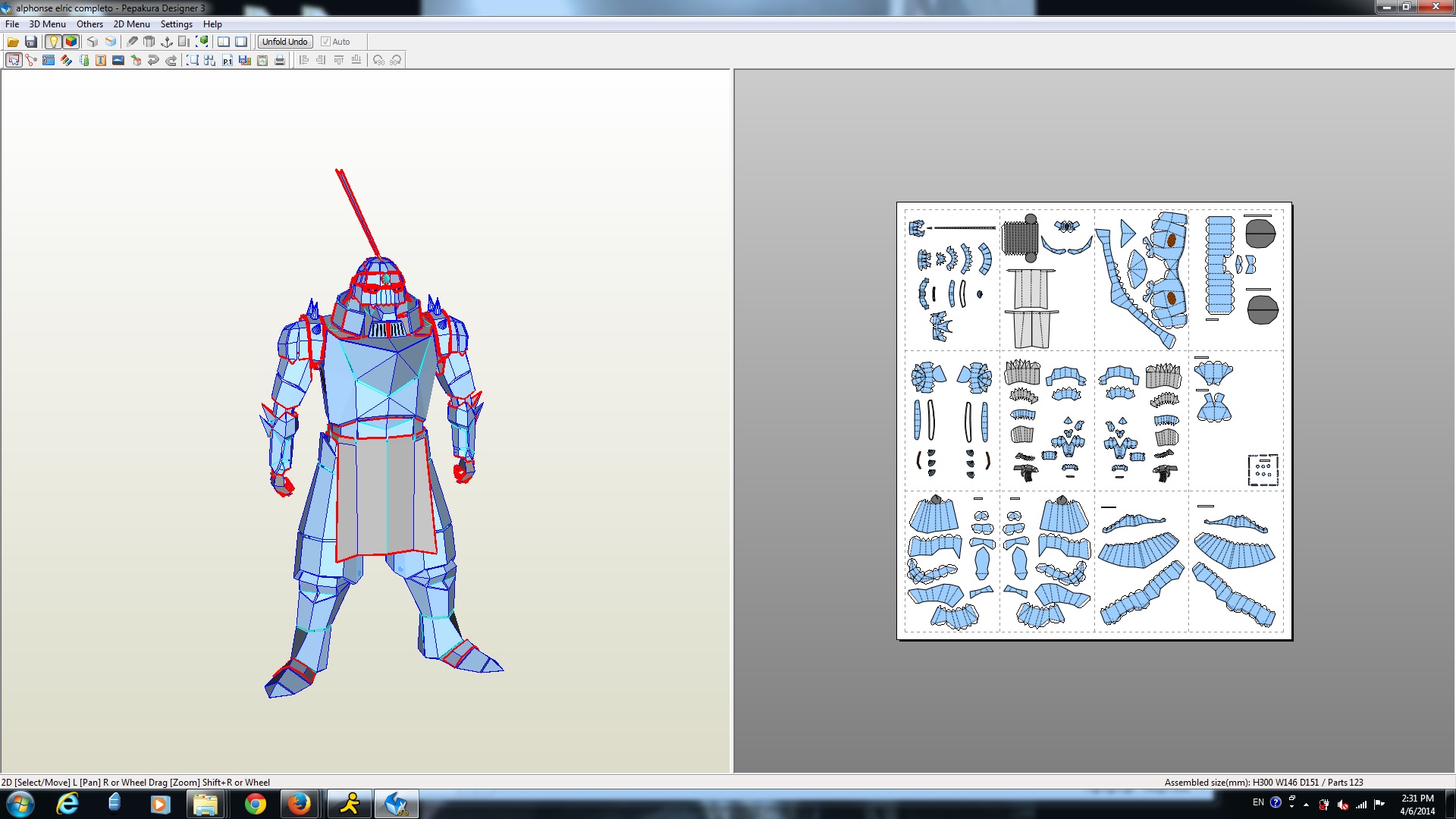Viewport: 1456px width, 819px height.
Task: Switch to single-pane window layout
Action: pyautogui.click(x=241, y=42)
